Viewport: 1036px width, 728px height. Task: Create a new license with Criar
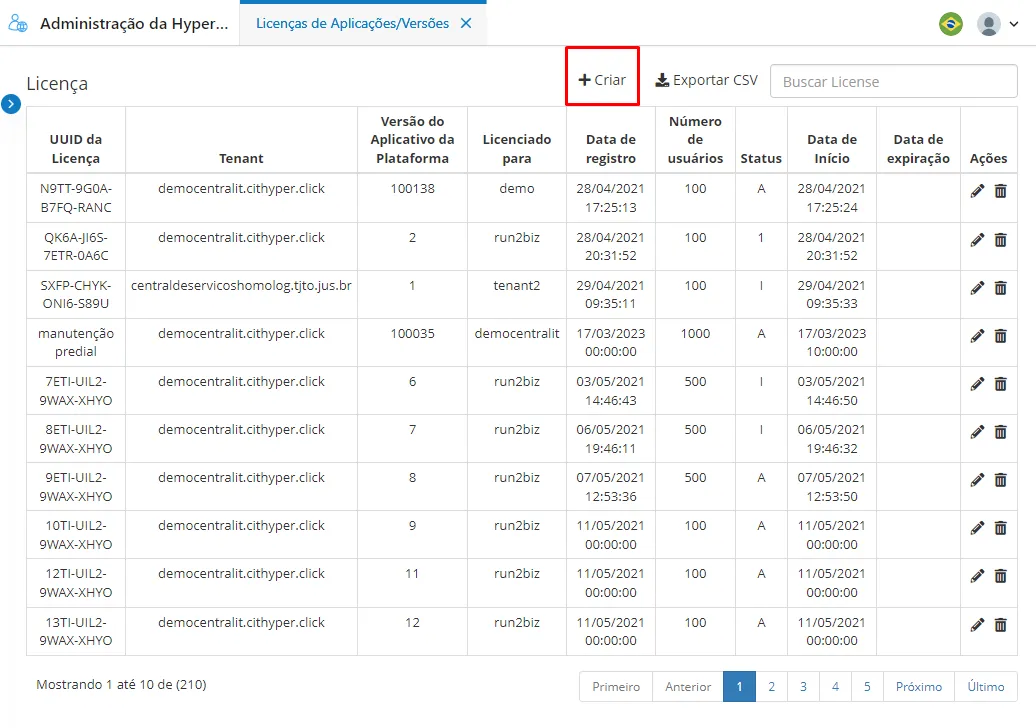point(602,80)
